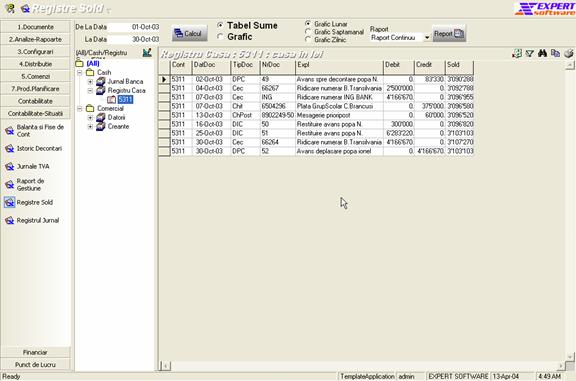Image resolution: width=576 pixels, height=381 pixels.
Task: Click the refresh grid icon above the table
Action: [517, 54]
